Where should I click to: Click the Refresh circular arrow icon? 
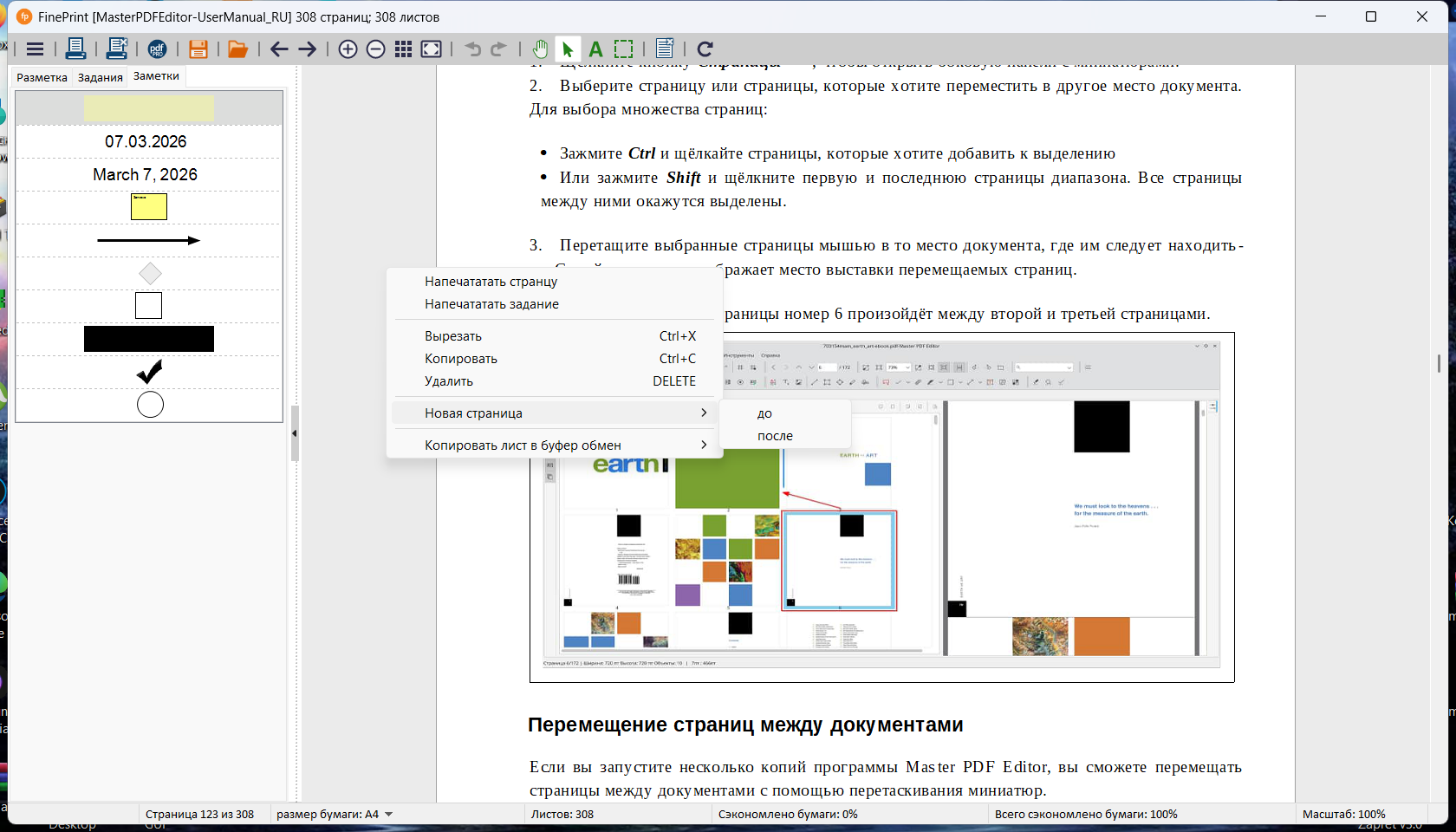(x=705, y=49)
